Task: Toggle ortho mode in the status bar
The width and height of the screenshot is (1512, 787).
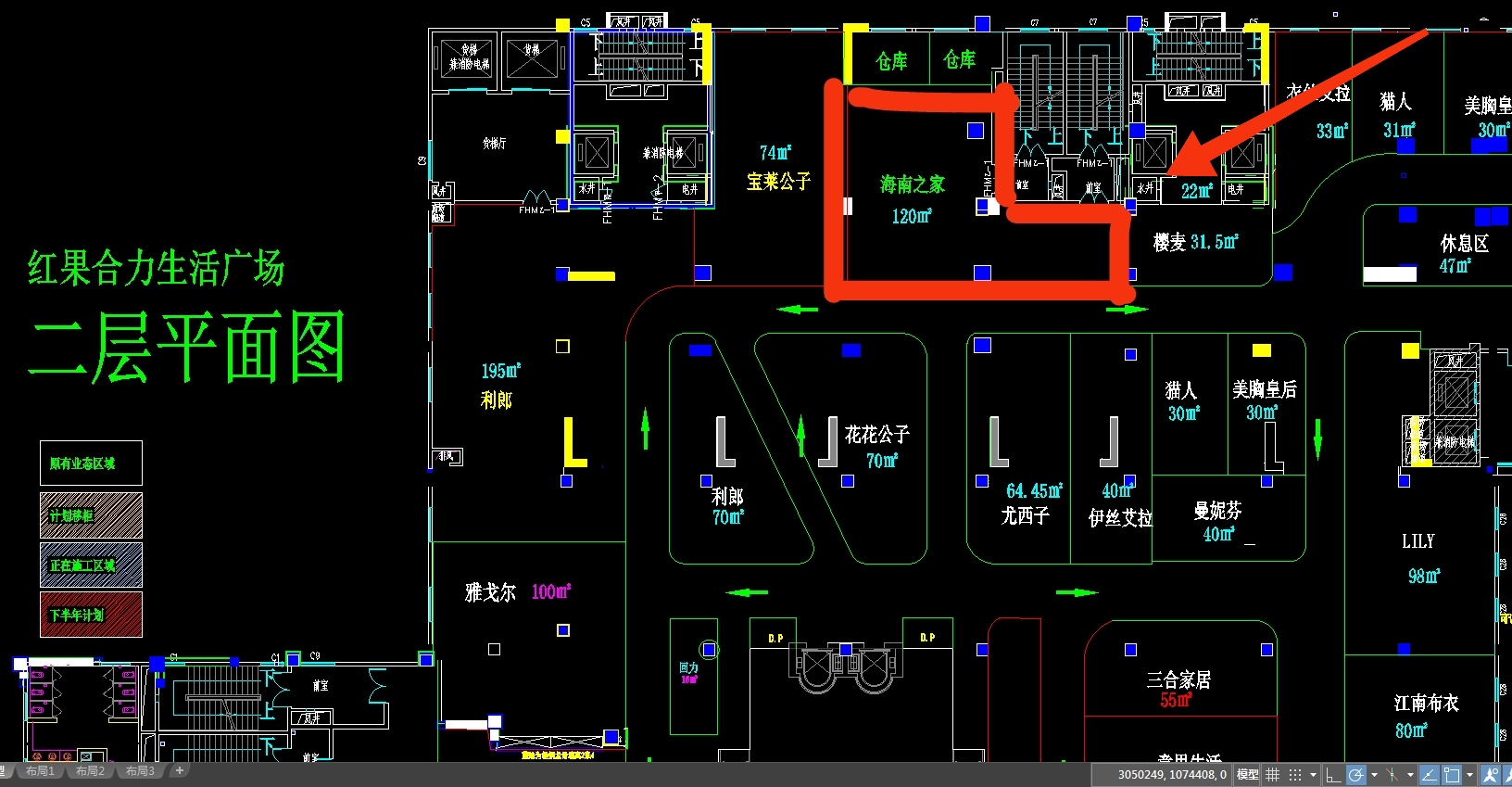Action: coord(1333,775)
